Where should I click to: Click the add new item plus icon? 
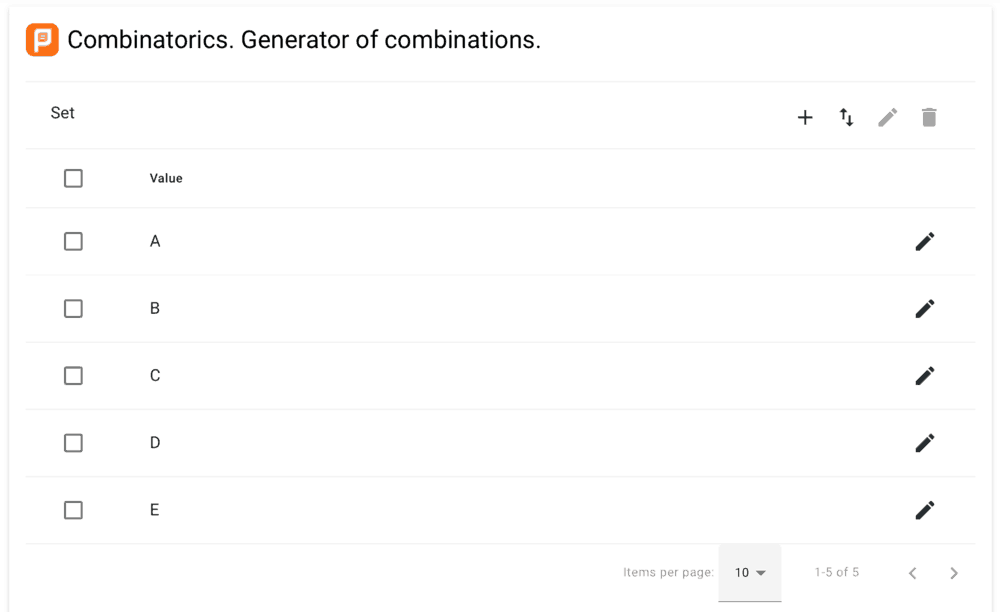click(x=805, y=117)
